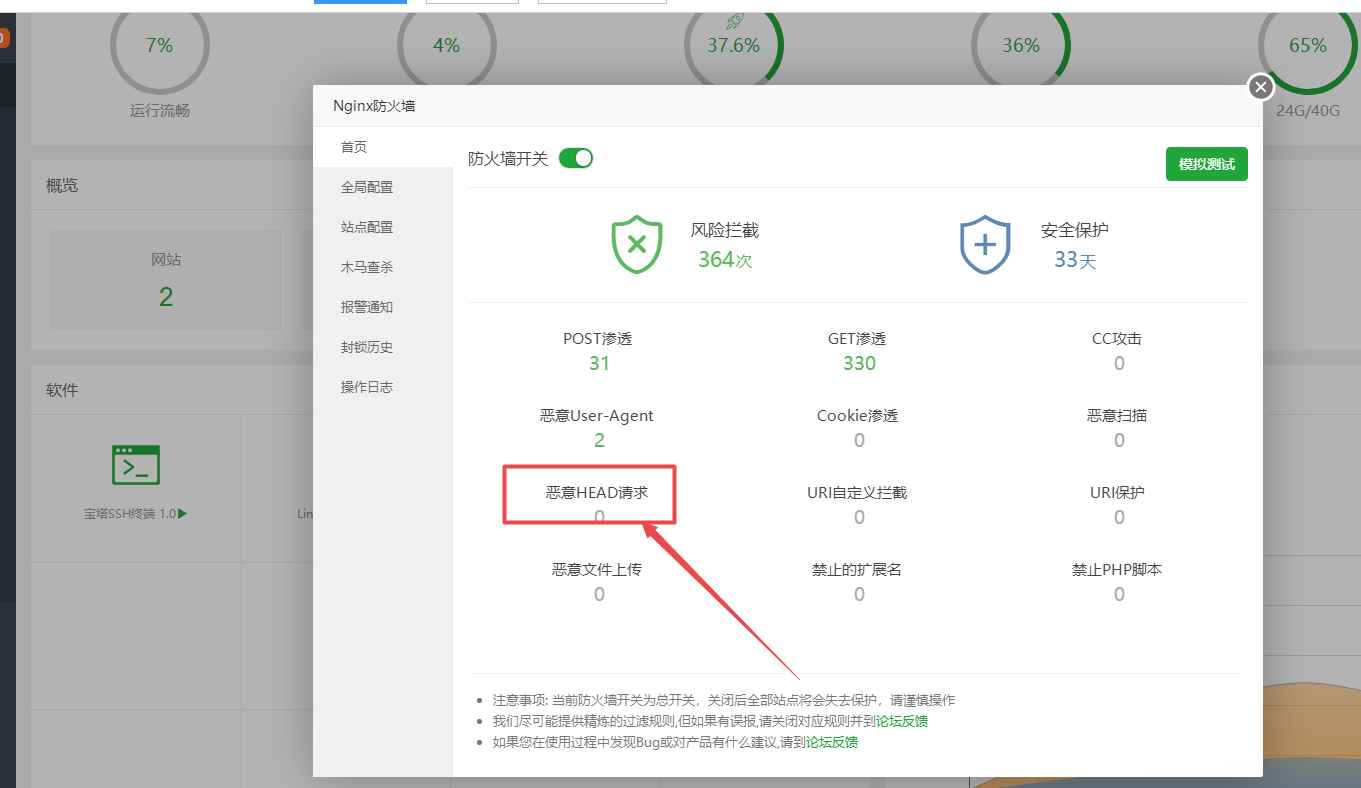Click the 禁止的扩展名 label

click(x=857, y=569)
